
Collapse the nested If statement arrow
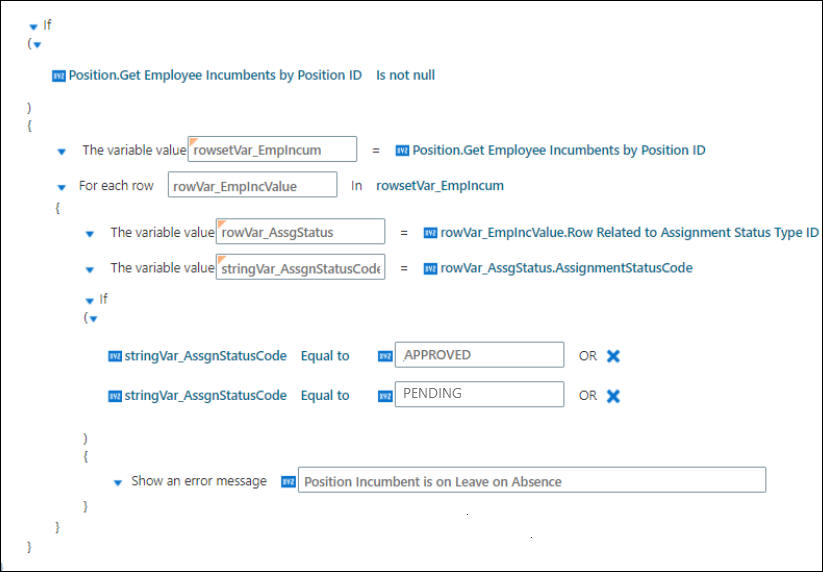click(90, 301)
